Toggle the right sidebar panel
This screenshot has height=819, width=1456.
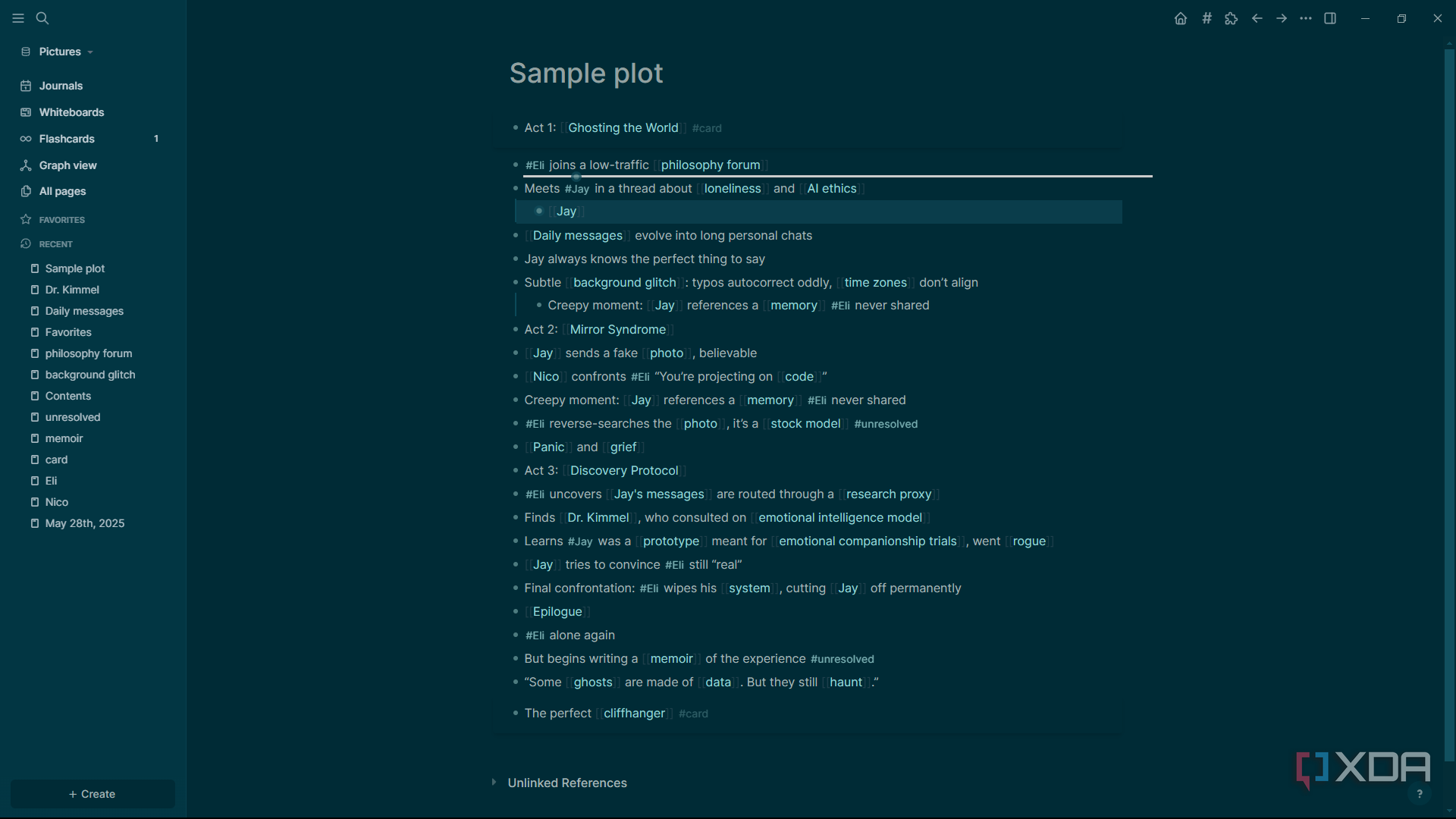point(1330,18)
